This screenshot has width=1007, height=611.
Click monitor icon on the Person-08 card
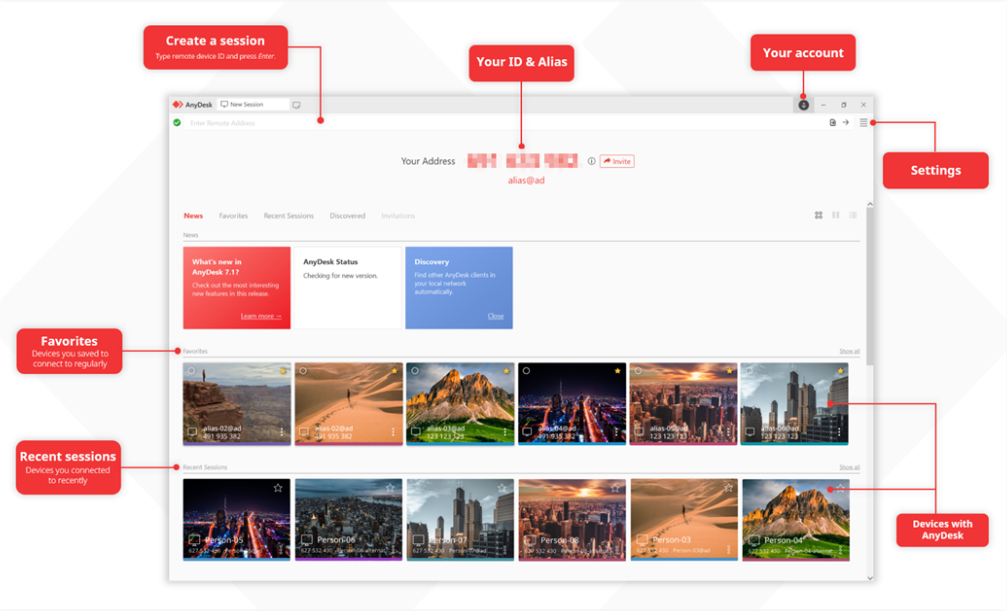[x=530, y=540]
